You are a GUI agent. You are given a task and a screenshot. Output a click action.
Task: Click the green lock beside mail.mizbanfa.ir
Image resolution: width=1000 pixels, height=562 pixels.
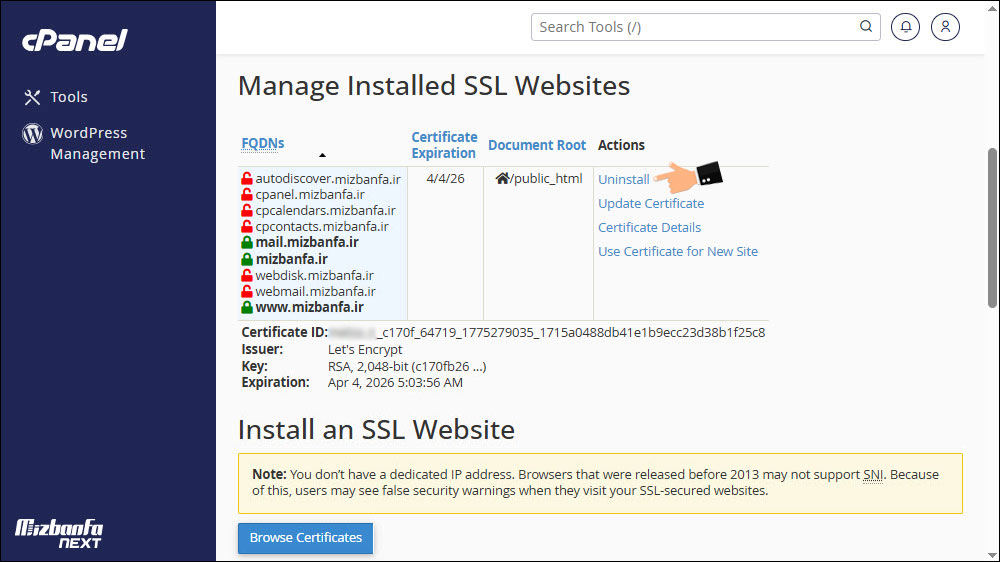[x=247, y=242]
